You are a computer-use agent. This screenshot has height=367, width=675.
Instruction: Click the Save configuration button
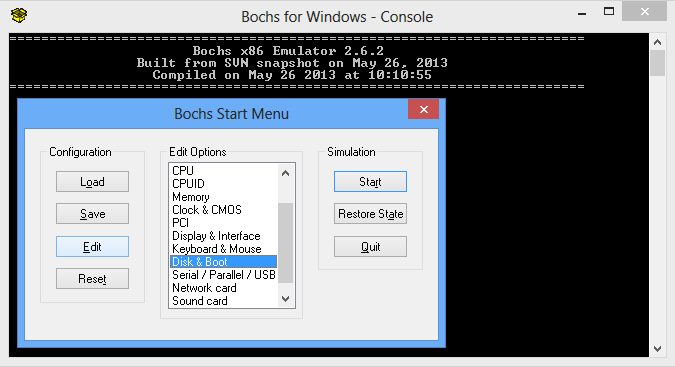[x=92, y=214]
